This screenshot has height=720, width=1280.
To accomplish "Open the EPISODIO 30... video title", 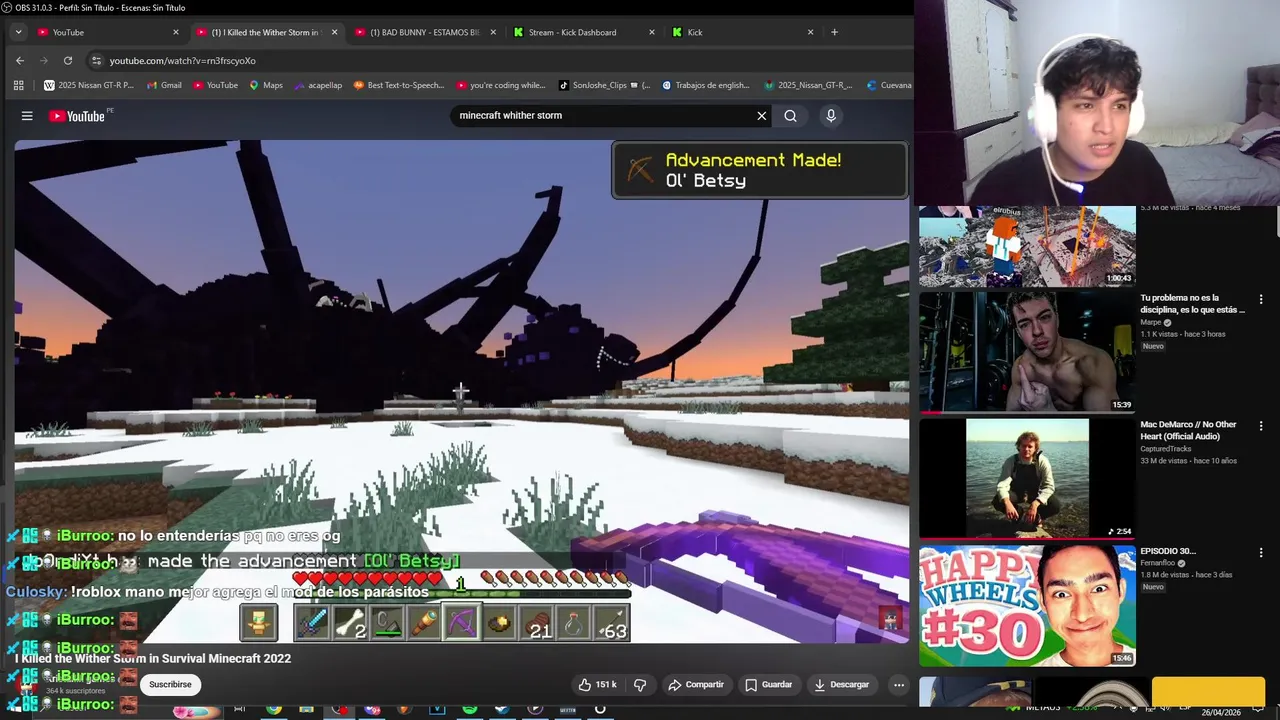I will [1168, 551].
